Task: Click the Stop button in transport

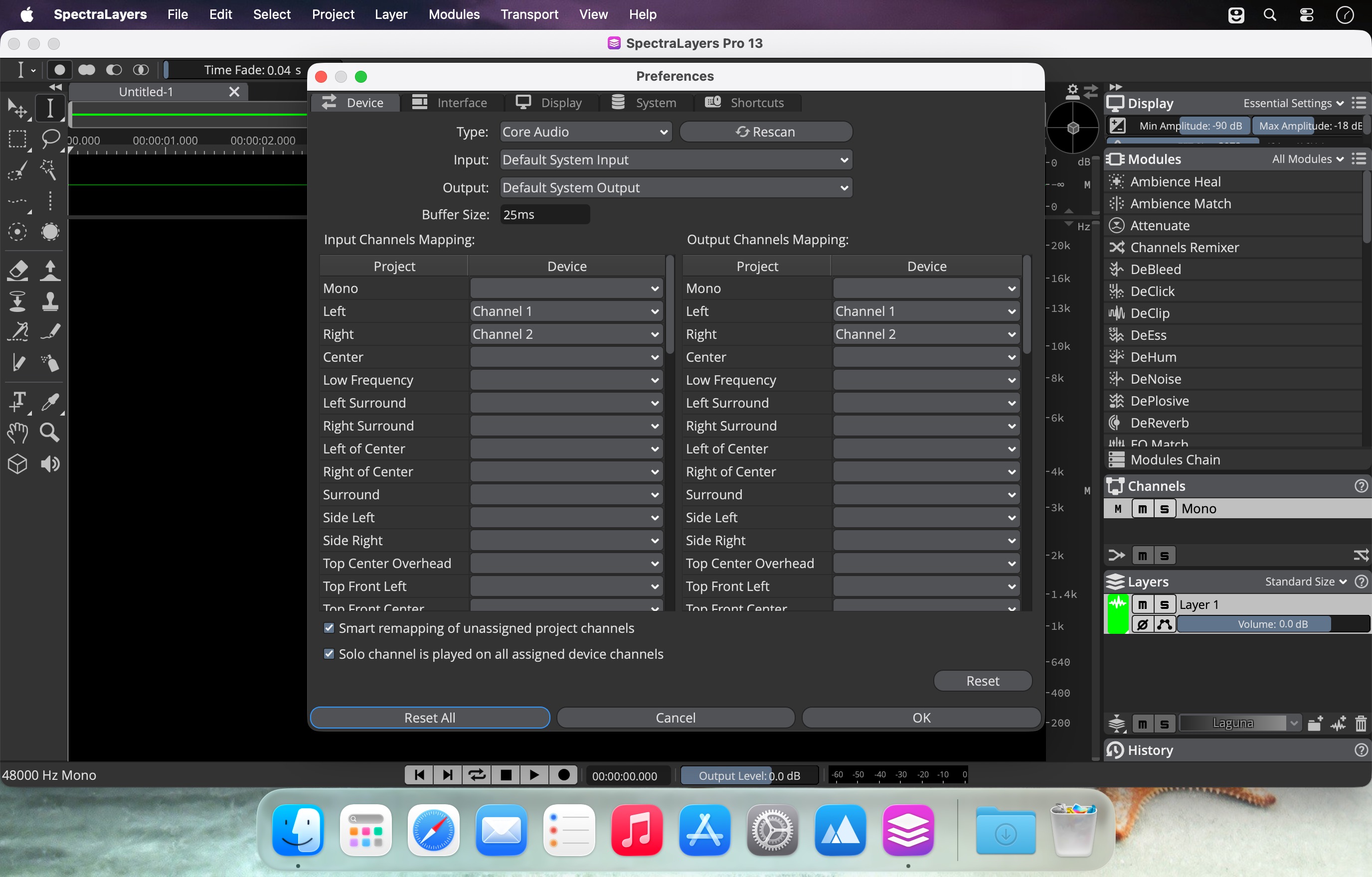Action: 506,775
